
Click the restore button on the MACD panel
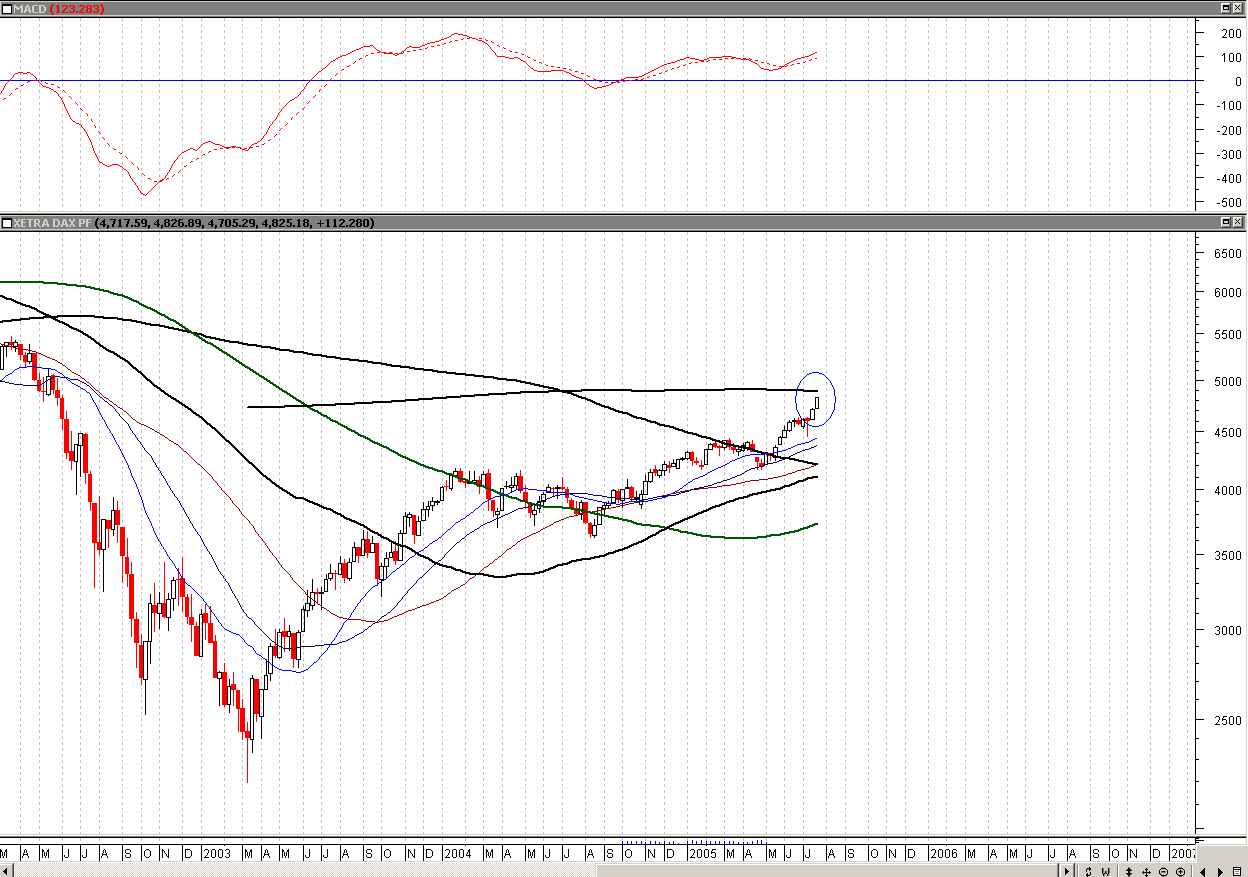point(1226,8)
